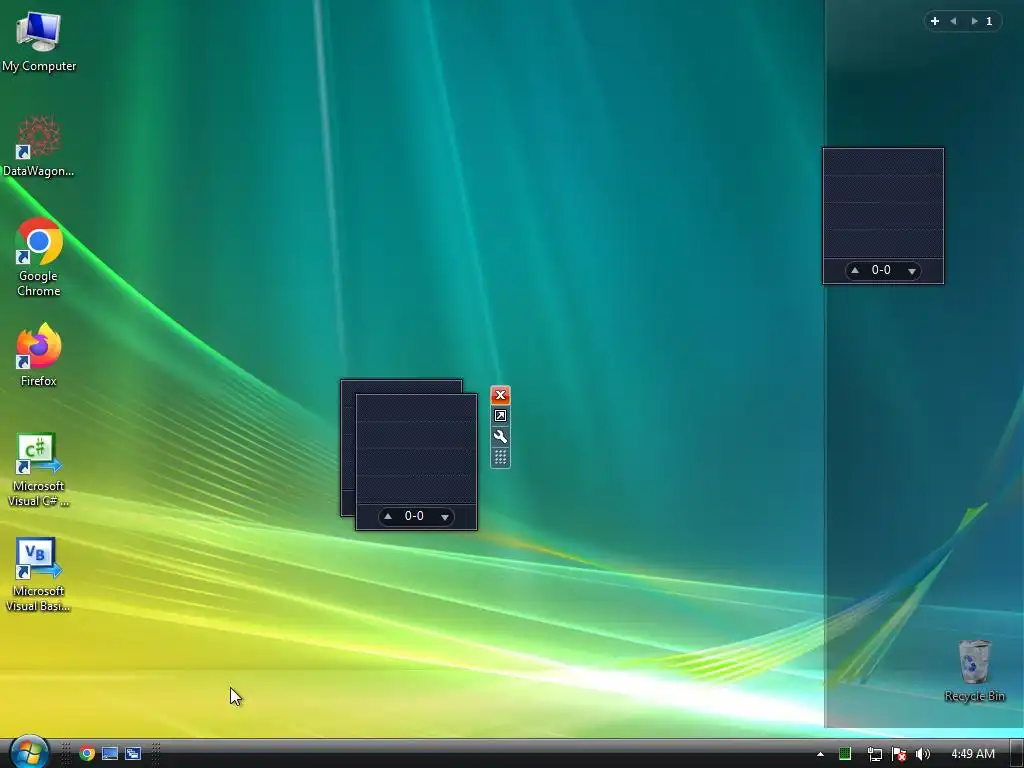Select the Firefox desktop shortcut
The height and width of the screenshot is (768, 1024).
tap(39, 355)
